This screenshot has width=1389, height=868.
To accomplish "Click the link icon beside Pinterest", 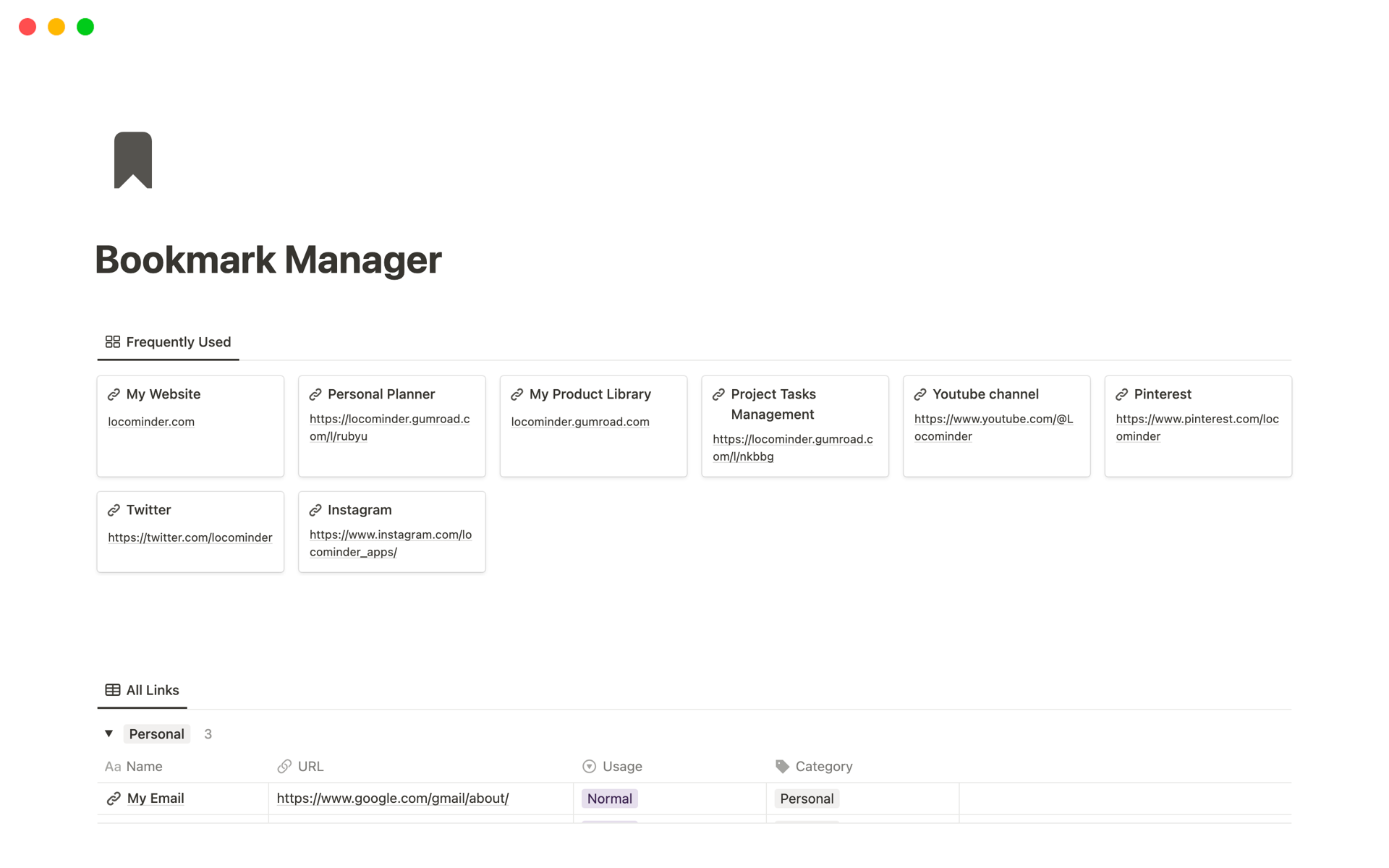I will tap(1121, 395).
